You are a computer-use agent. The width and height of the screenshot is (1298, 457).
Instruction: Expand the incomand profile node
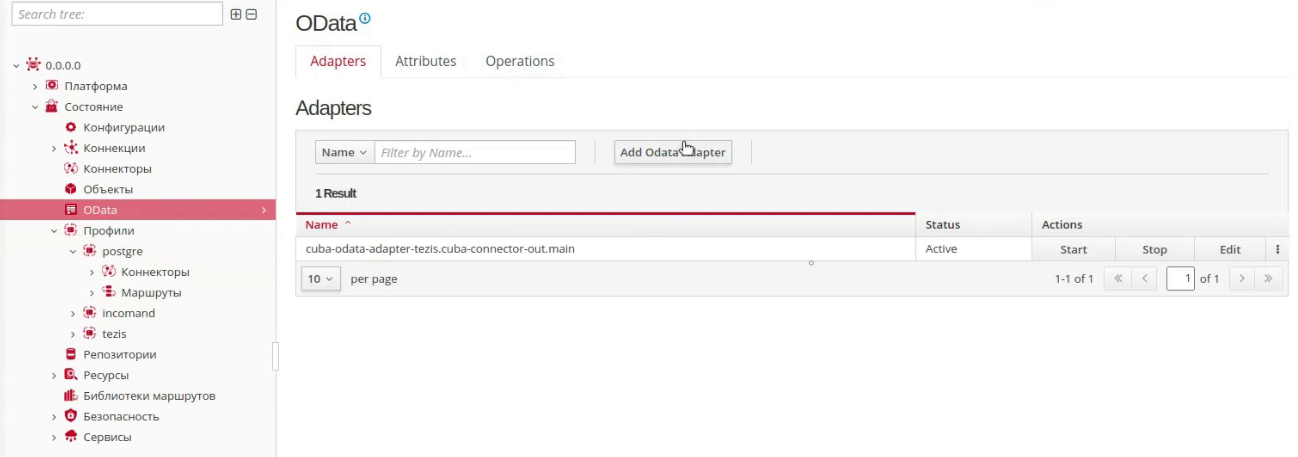[73, 313]
